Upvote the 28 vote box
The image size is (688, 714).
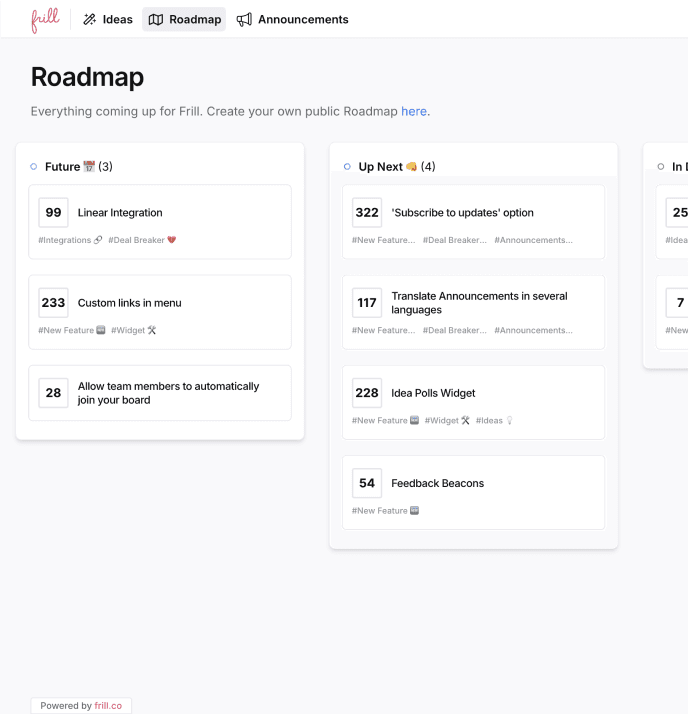click(53, 393)
